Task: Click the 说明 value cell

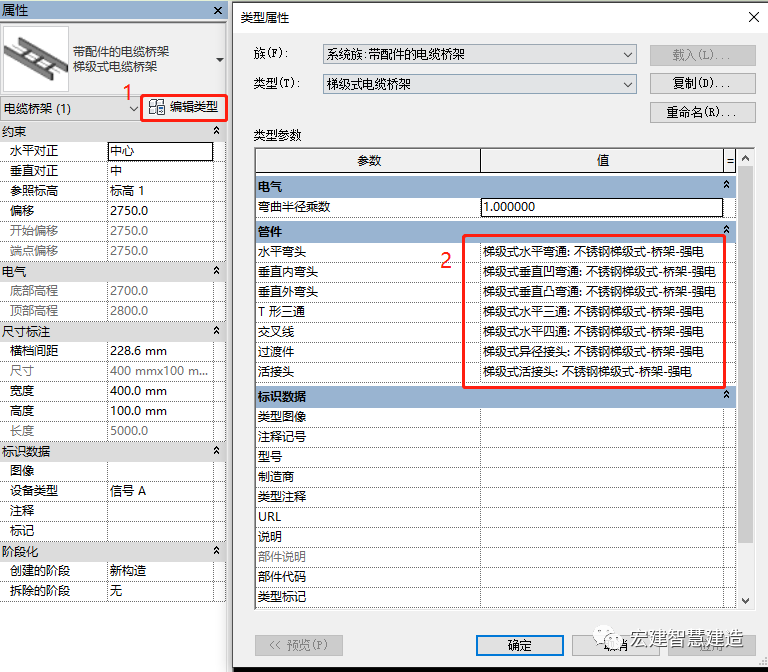Action: tap(602, 537)
